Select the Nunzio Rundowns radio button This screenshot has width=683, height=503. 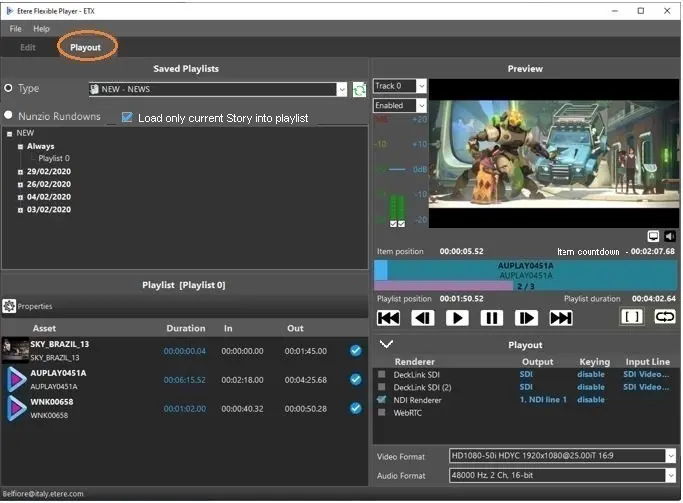9,116
